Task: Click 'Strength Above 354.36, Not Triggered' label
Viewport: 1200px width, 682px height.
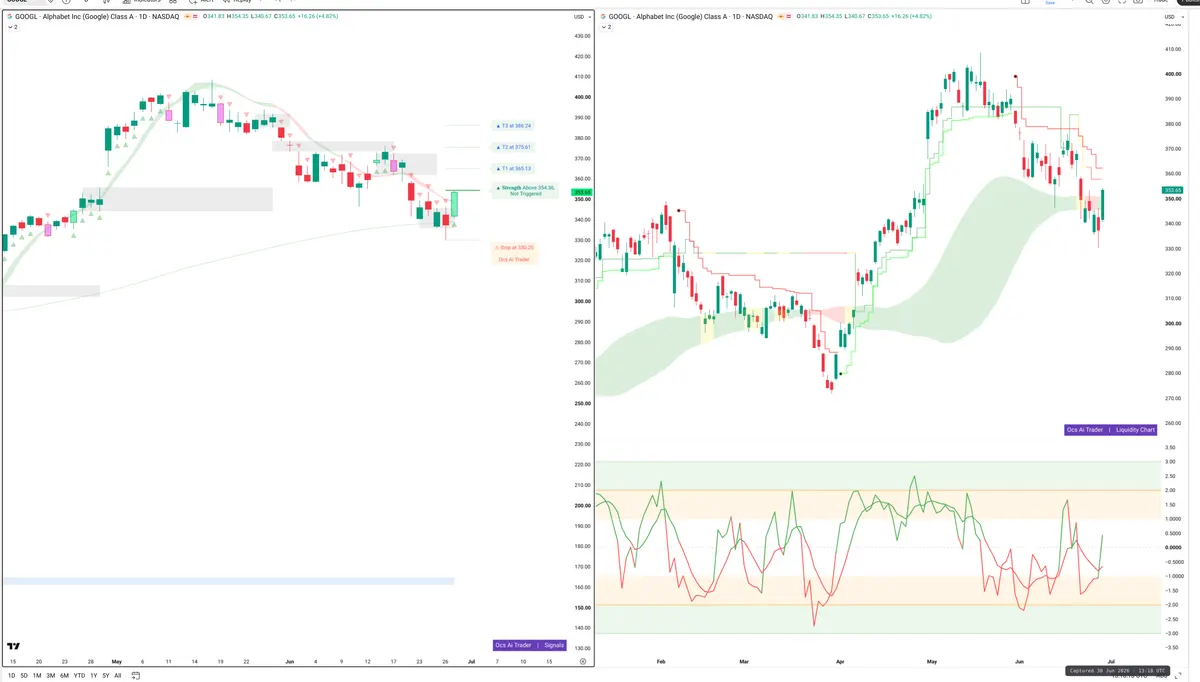Action: pyautogui.click(x=525, y=190)
